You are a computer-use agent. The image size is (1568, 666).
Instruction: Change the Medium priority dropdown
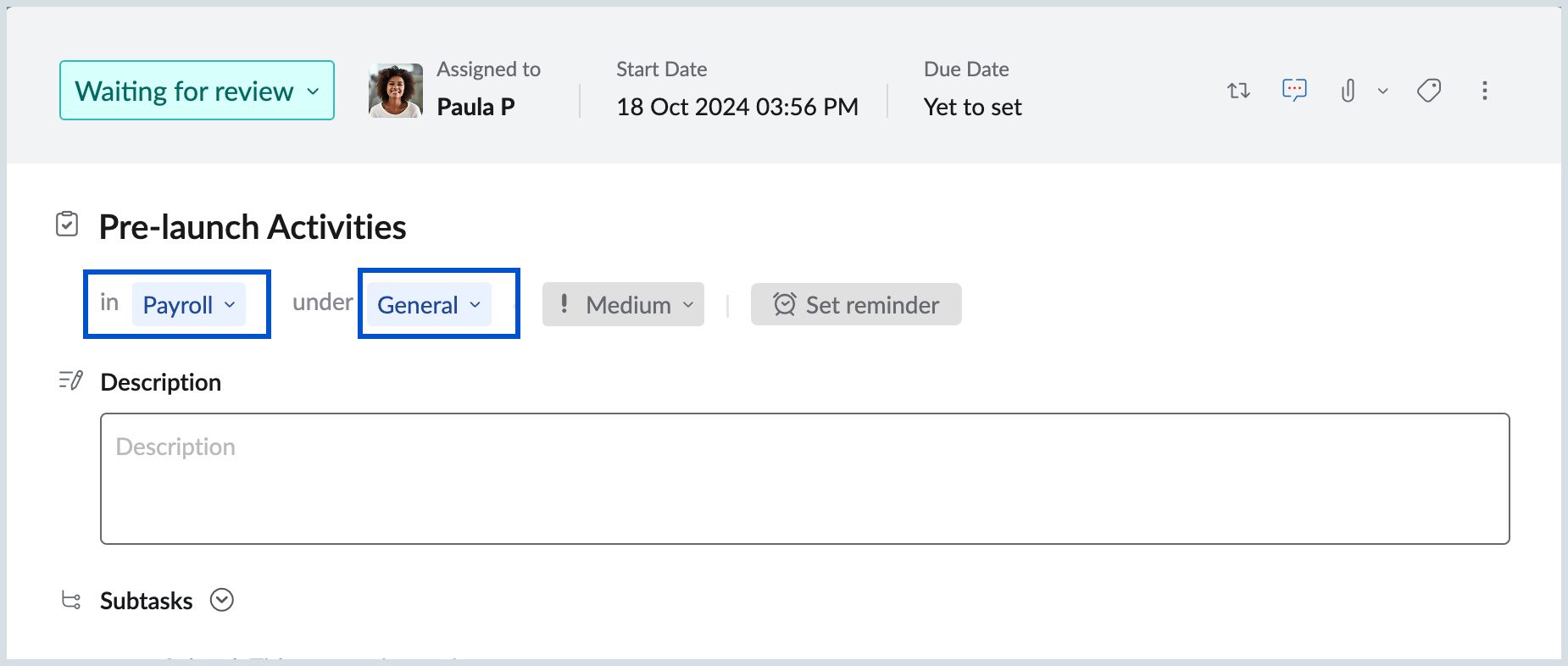click(638, 304)
